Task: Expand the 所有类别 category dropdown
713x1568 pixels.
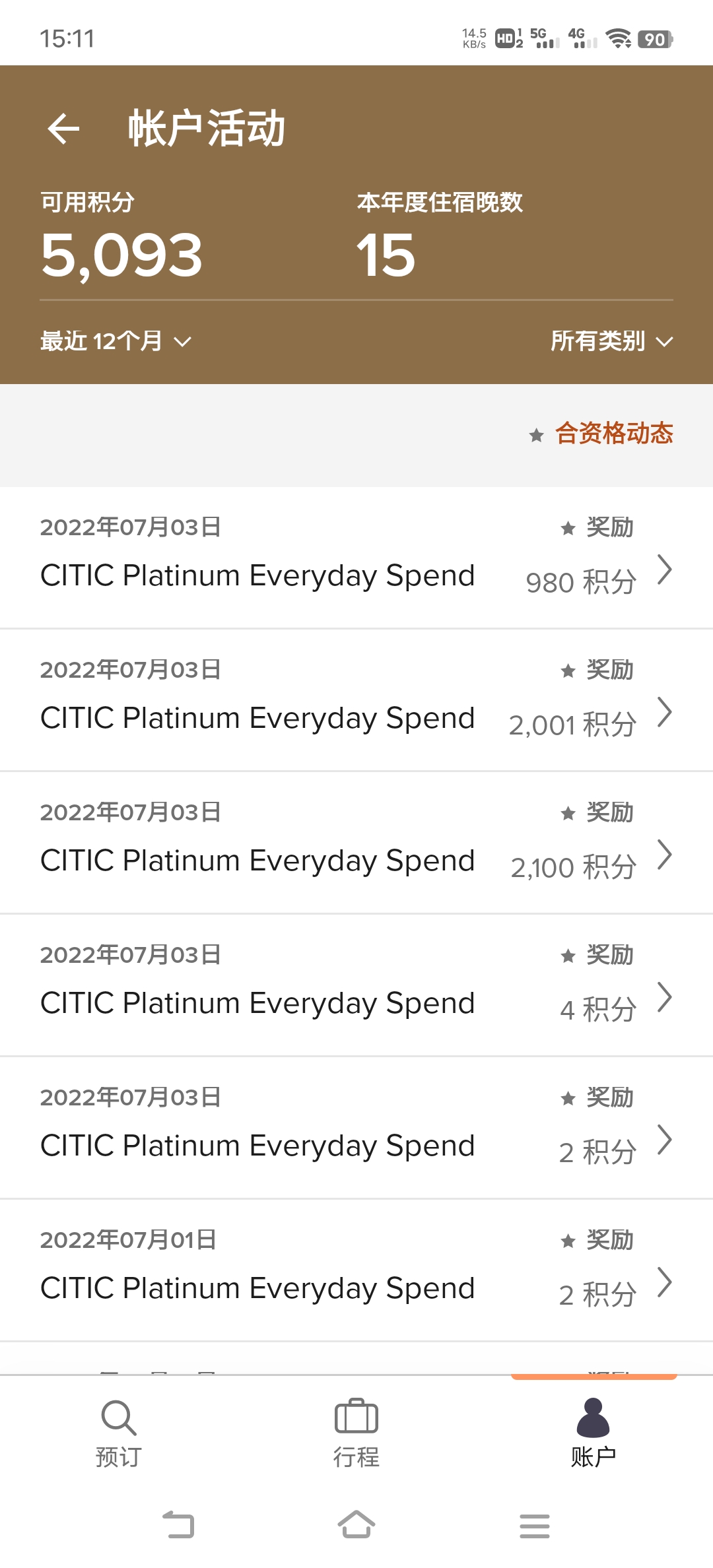Action: coord(612,341)
